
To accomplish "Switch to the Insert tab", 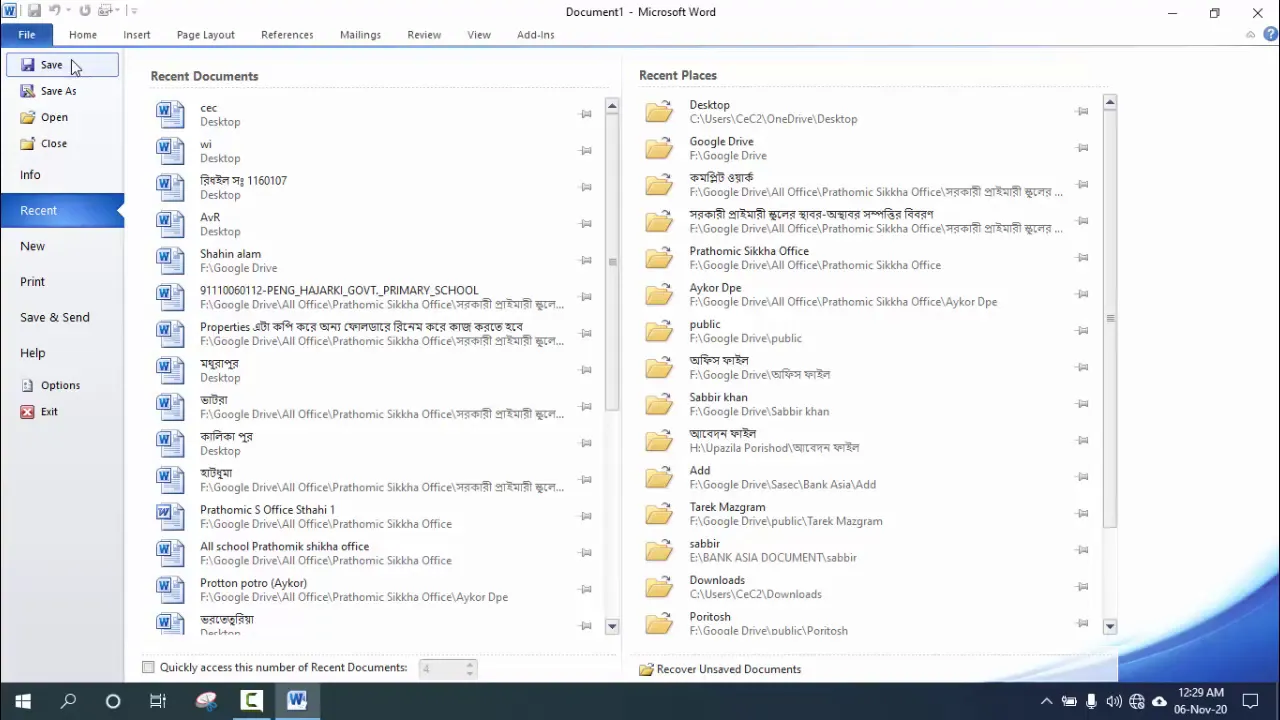I will tap(137, 34).
